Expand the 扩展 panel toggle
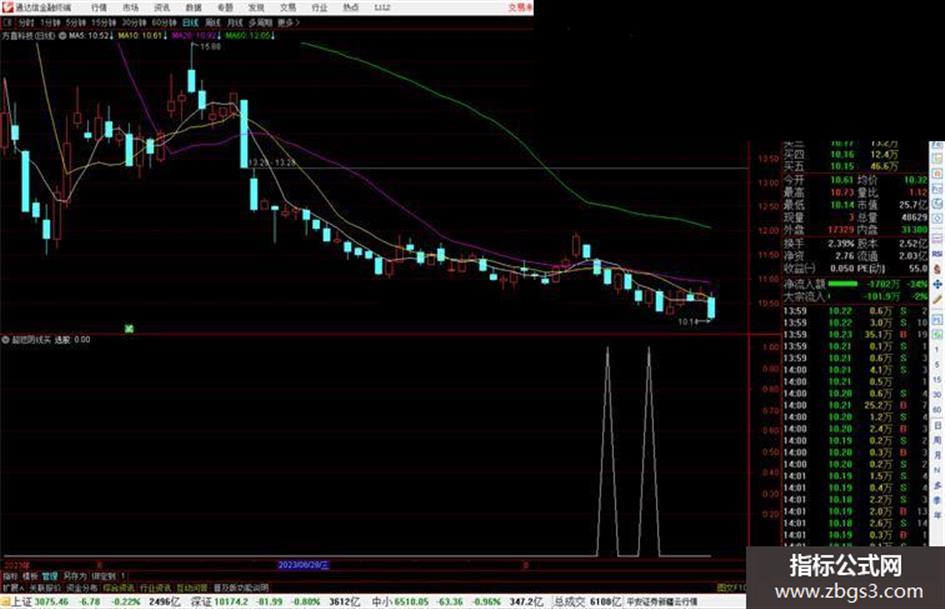The image size is (945, 609). pyautogui.click(x=13, y=587)
